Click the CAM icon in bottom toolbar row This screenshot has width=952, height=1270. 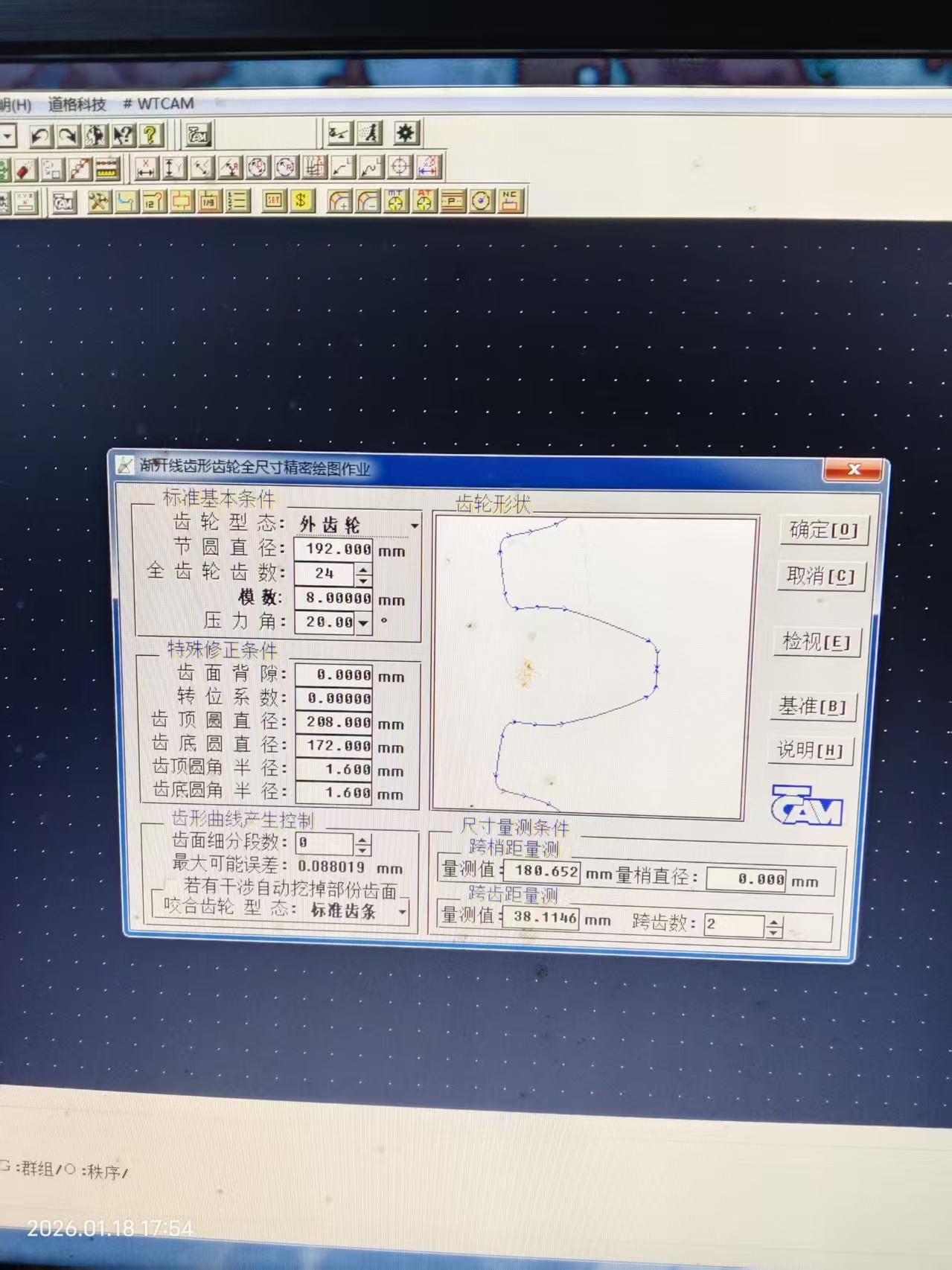coord(64,202)
